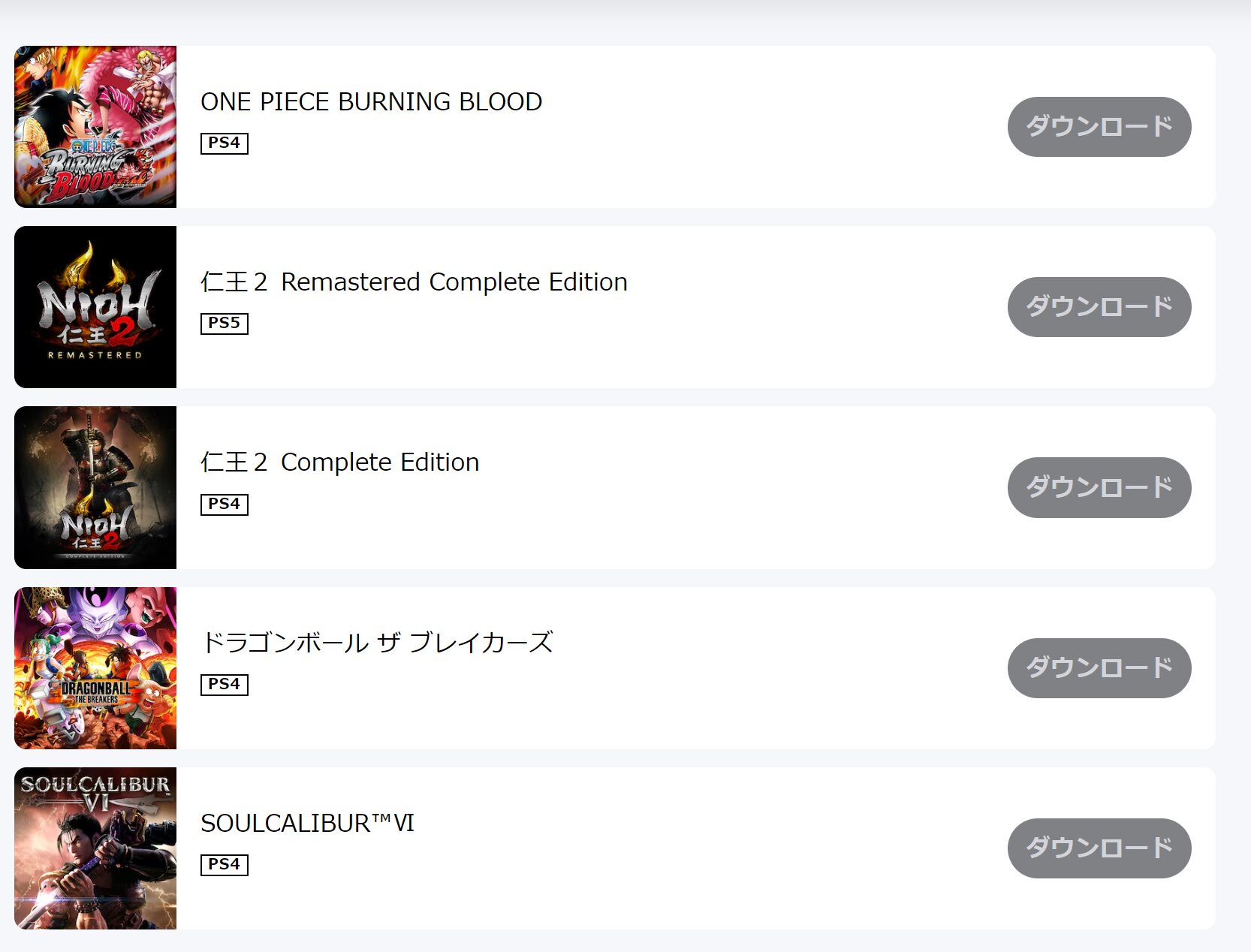Start download of SOULCALIBUR VI
The height and width of the screenshot is (952, 1251).
point(1099,848)
